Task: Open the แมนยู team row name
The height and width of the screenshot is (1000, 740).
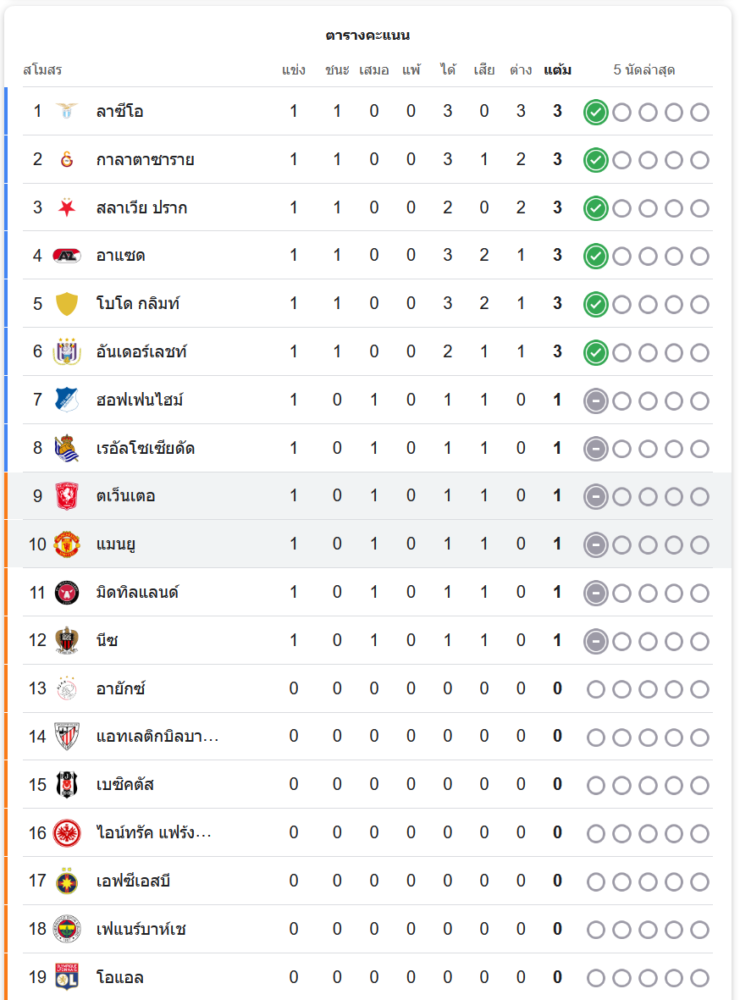Action: tap(117, 545)
